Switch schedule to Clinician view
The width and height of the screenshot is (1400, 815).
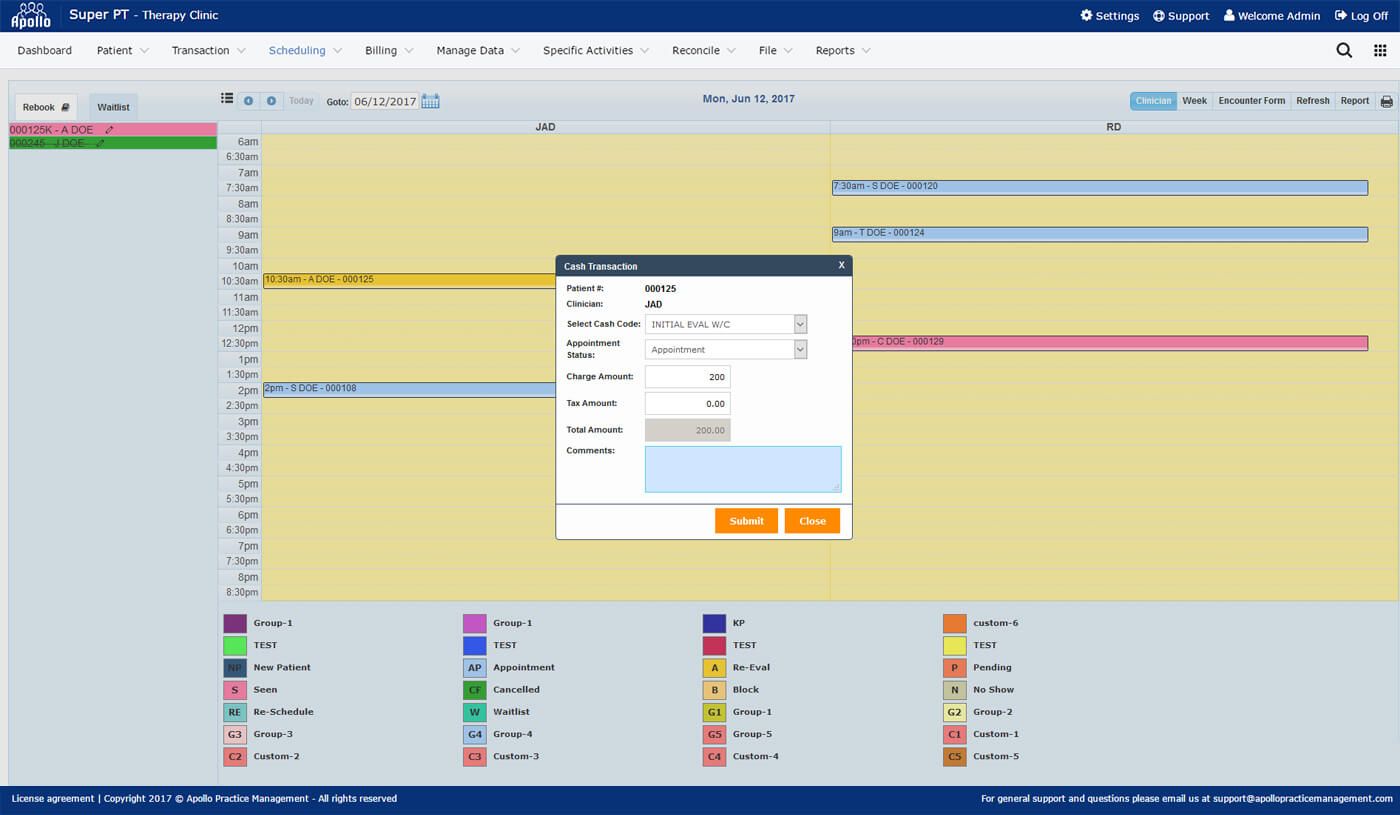(1153, 101)
